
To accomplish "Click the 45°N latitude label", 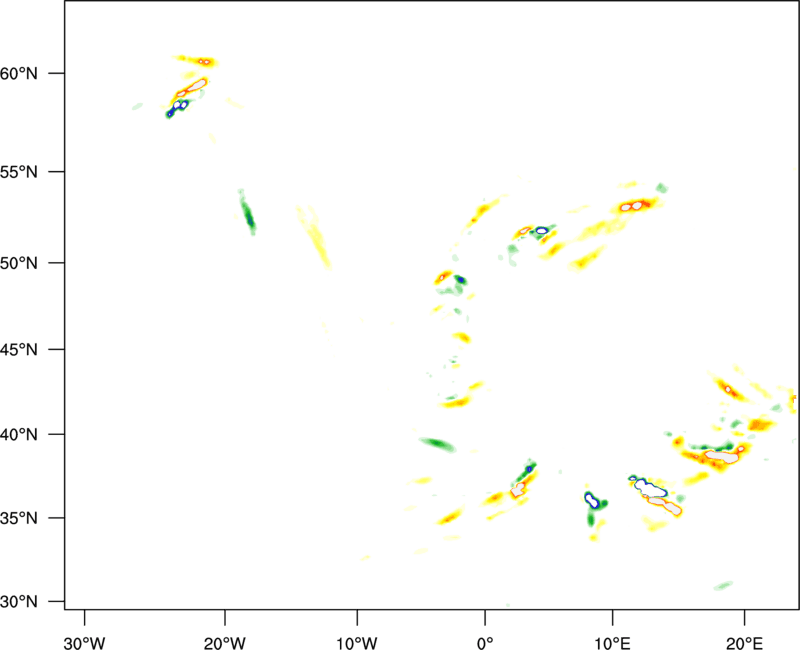I will click(x=19, y=349).
